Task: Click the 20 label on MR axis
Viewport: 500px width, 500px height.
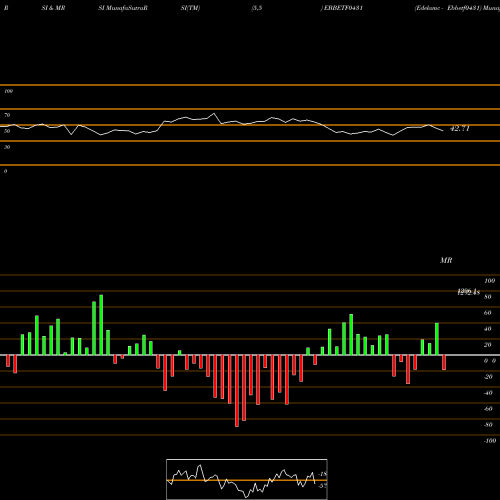Action: point(488,345)
